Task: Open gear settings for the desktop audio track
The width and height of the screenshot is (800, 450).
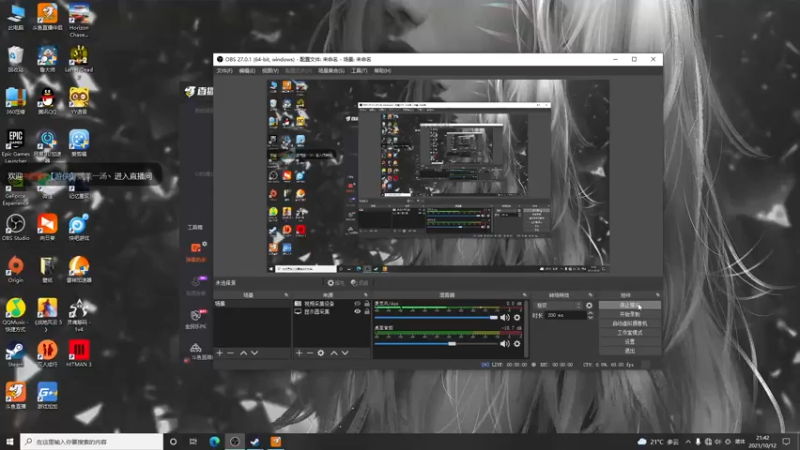Action: [517, 344]
